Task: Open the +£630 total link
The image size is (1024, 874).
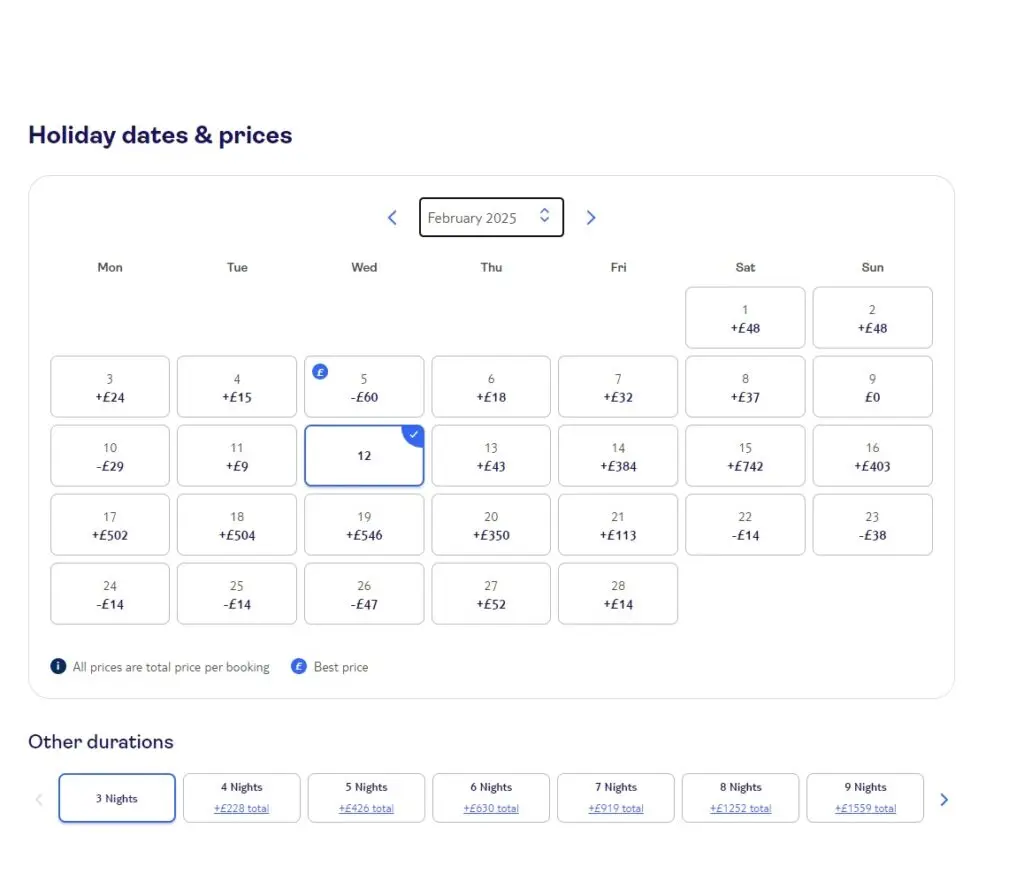Action: 491,809
